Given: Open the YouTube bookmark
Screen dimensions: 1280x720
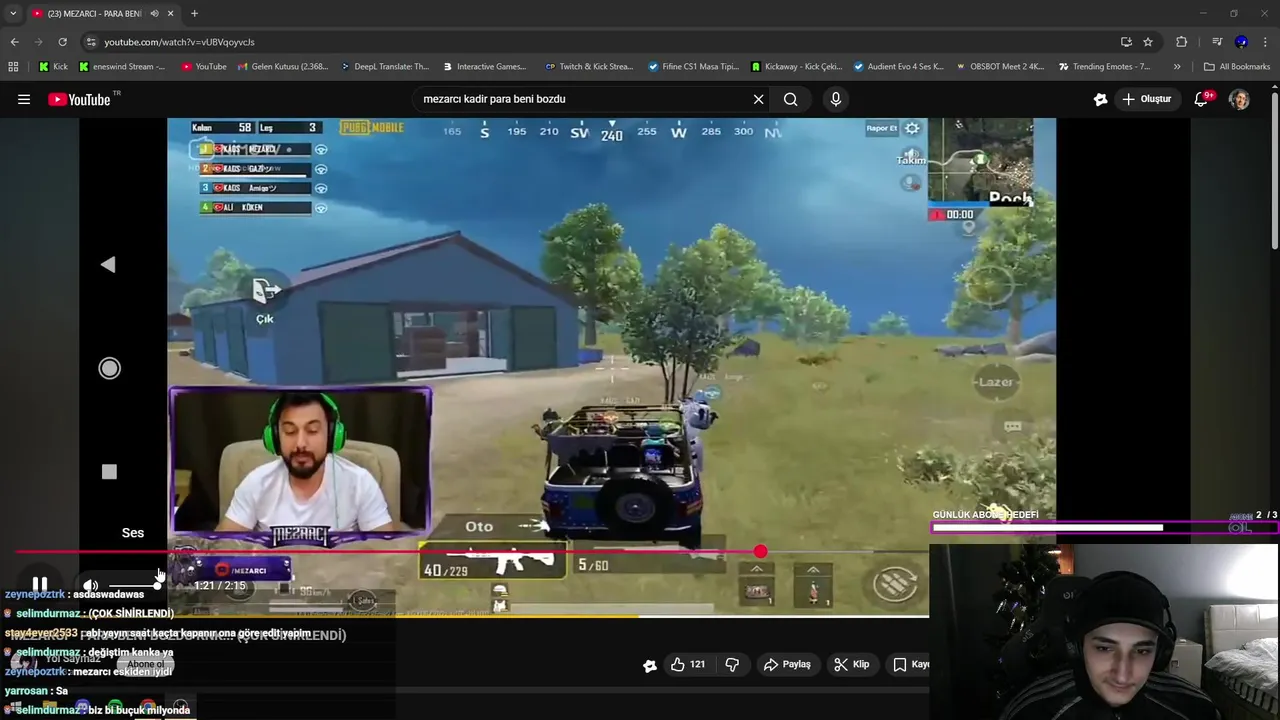Looking at the screenshot, I should point(204,67).
